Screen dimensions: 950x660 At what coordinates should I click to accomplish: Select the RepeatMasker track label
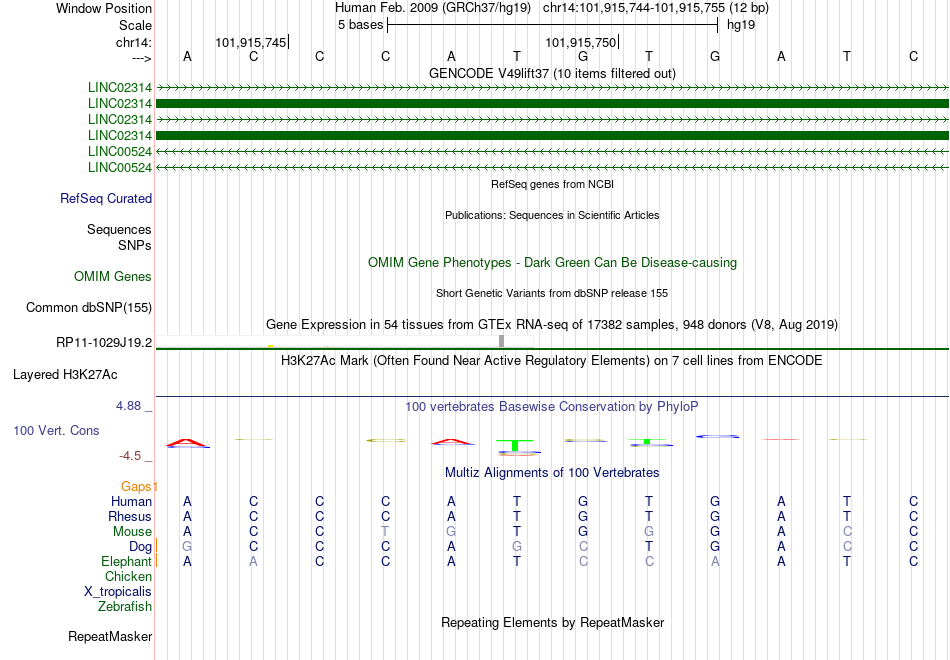tap(110, 636)
